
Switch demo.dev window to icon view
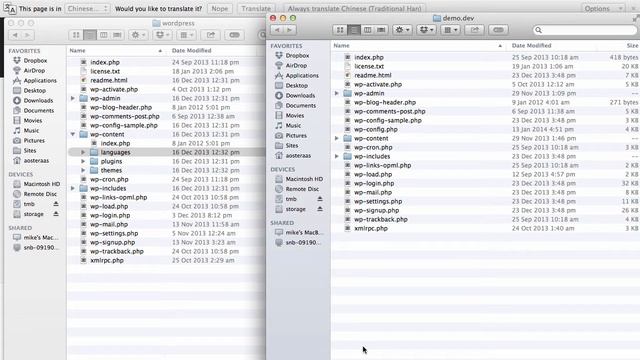pos(340,30)
